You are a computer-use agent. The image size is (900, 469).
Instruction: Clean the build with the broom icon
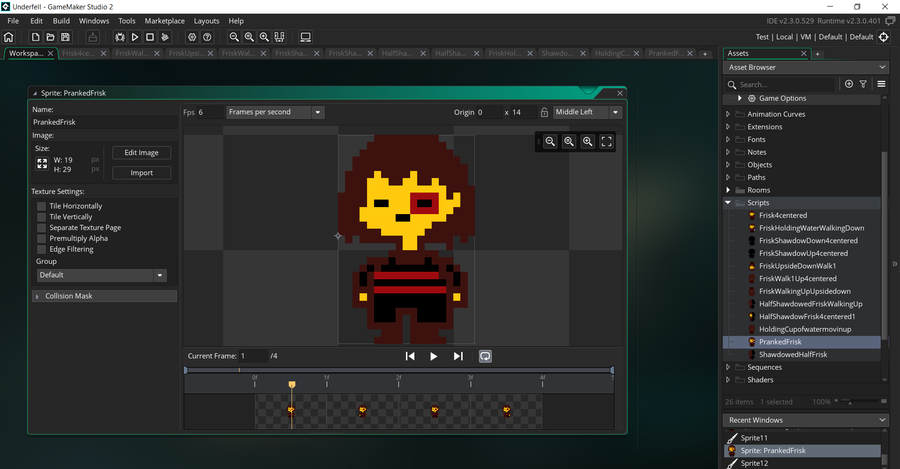coord(165,37)
